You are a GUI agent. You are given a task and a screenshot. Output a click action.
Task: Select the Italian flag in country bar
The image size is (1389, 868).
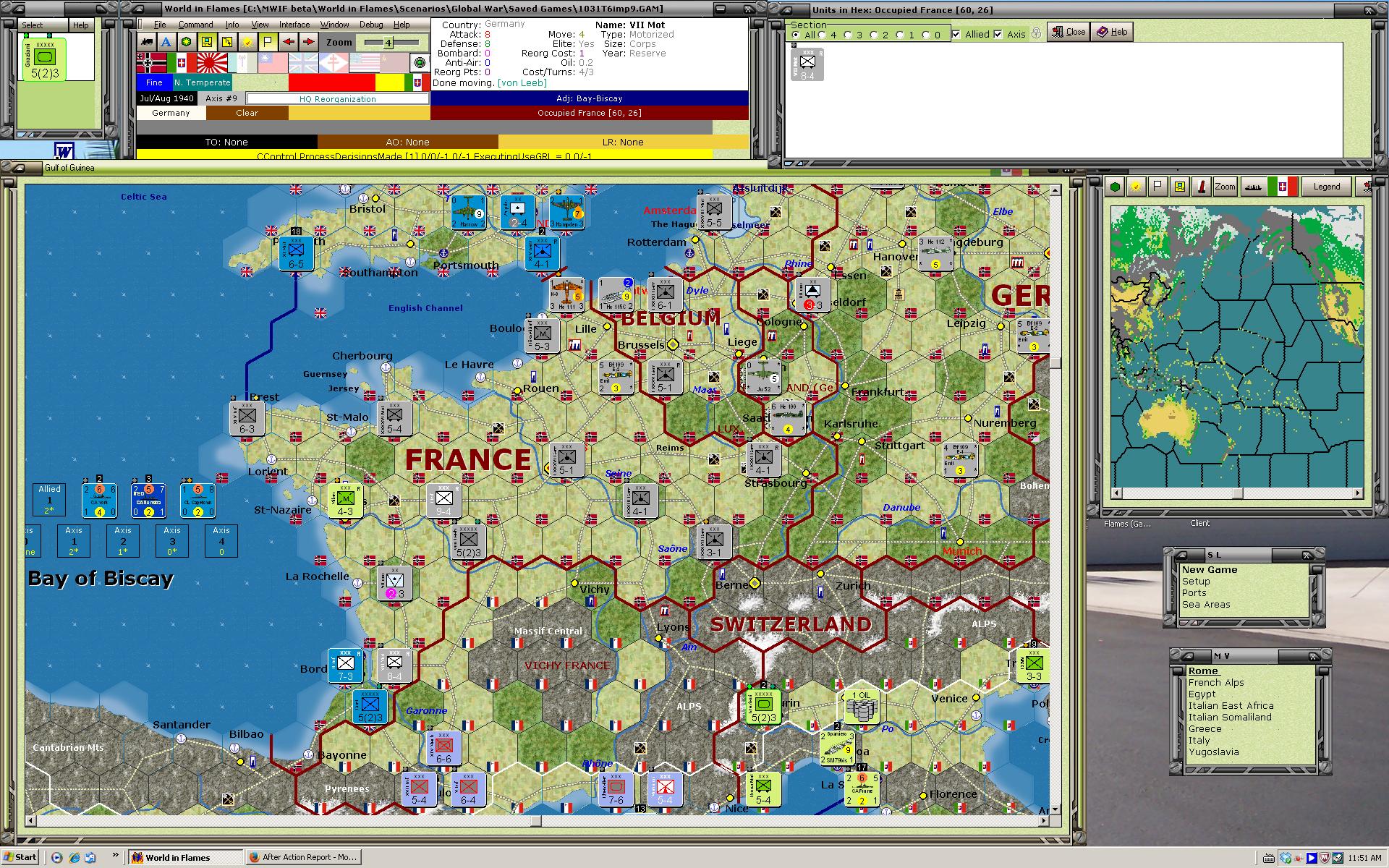pos(182,63)
